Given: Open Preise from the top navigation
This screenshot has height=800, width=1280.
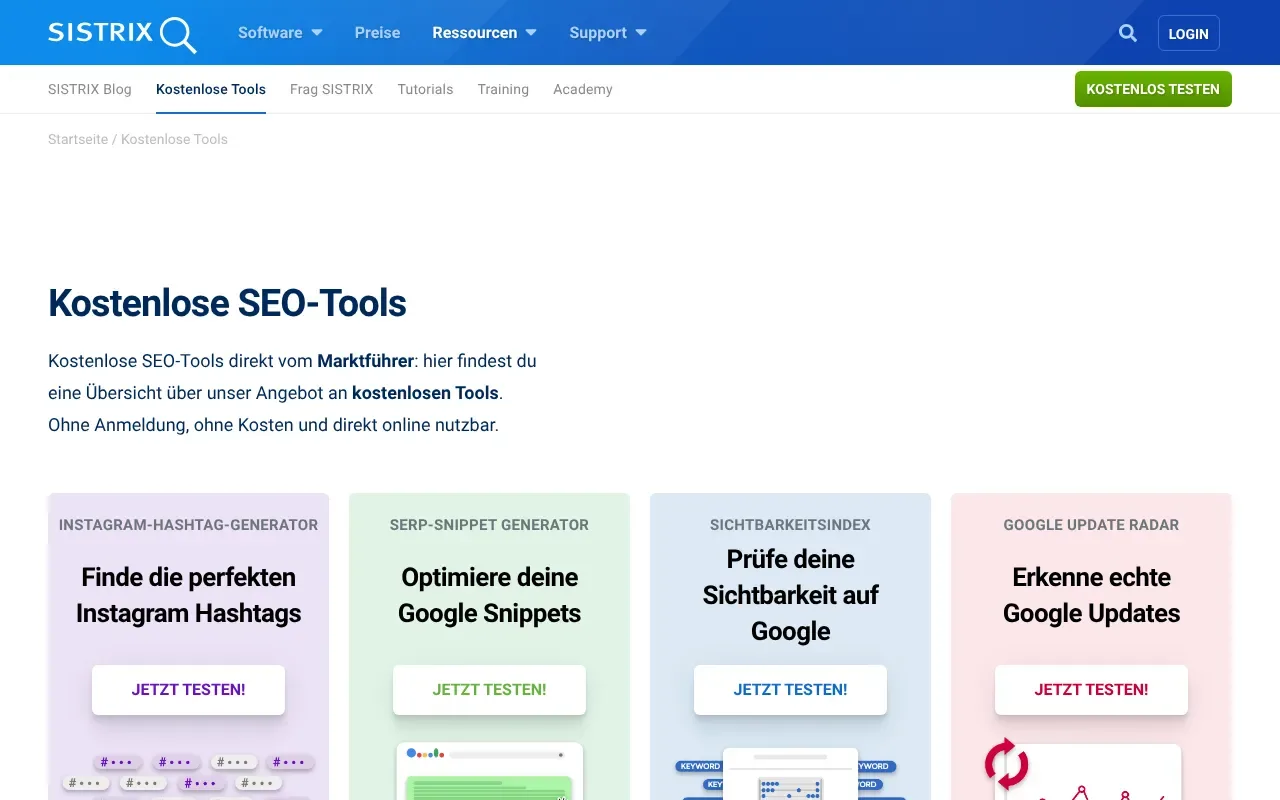Looking at the screenshot, I should pos(377,32).
